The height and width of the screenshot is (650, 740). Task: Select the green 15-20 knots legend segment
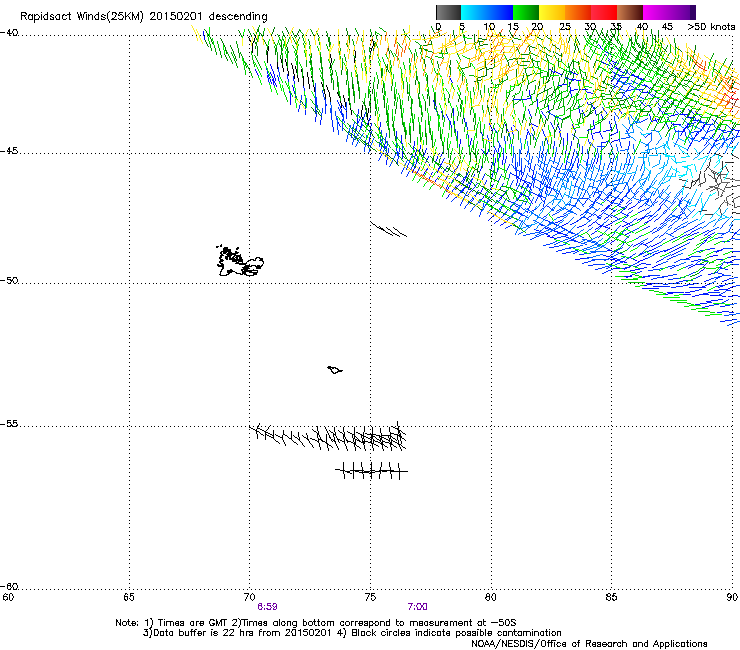[x=526, y=12]
